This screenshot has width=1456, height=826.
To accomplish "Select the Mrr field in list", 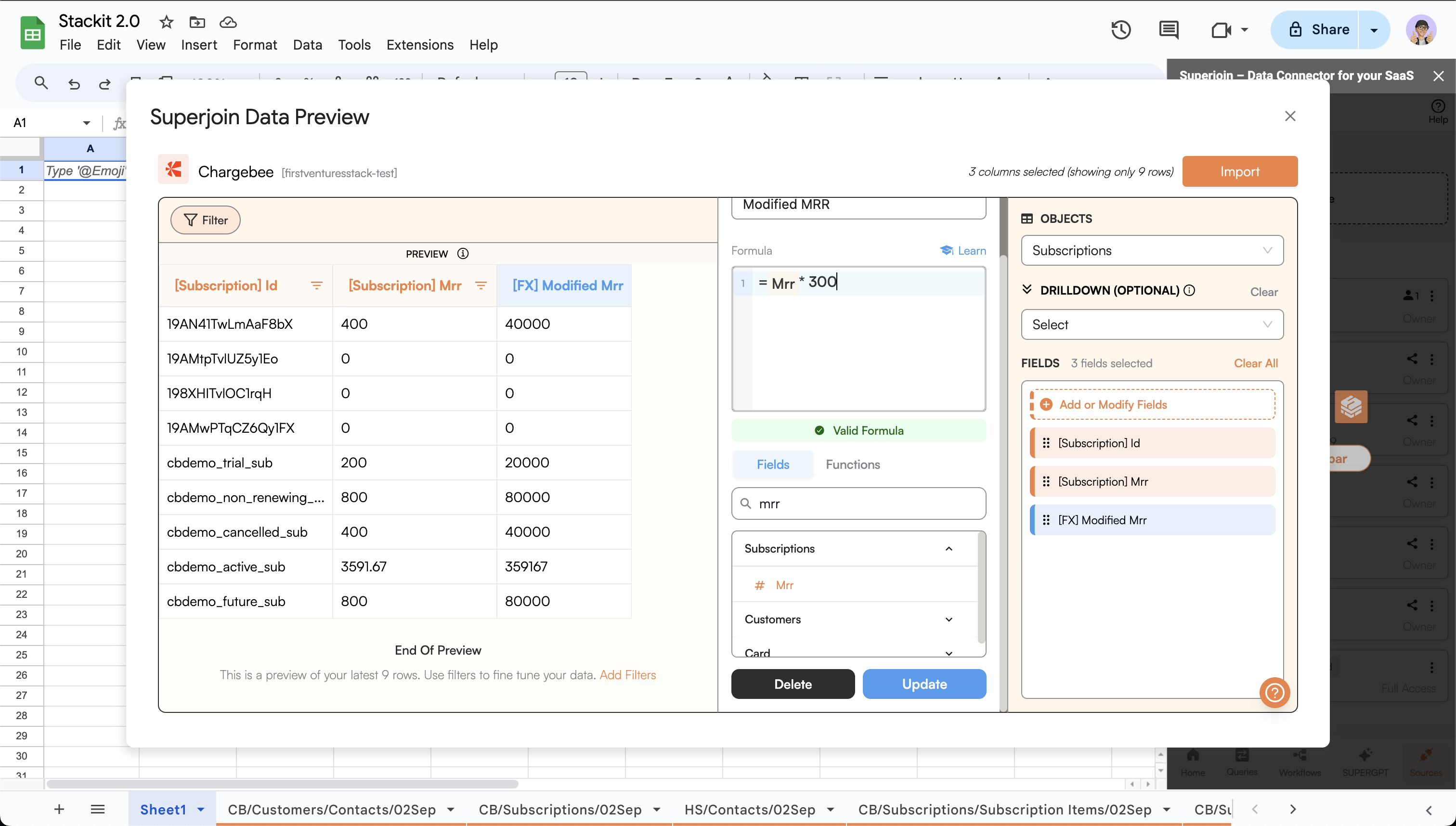I will click(x=784, y=585).
